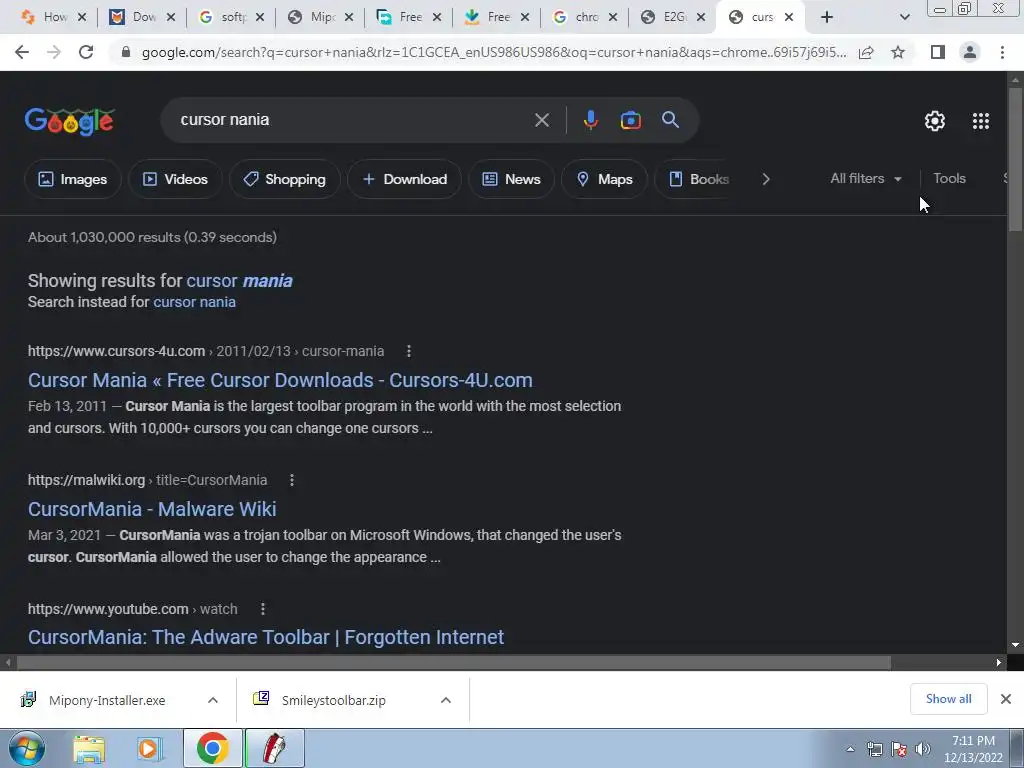Open the Google apps grid

(981, 121)
